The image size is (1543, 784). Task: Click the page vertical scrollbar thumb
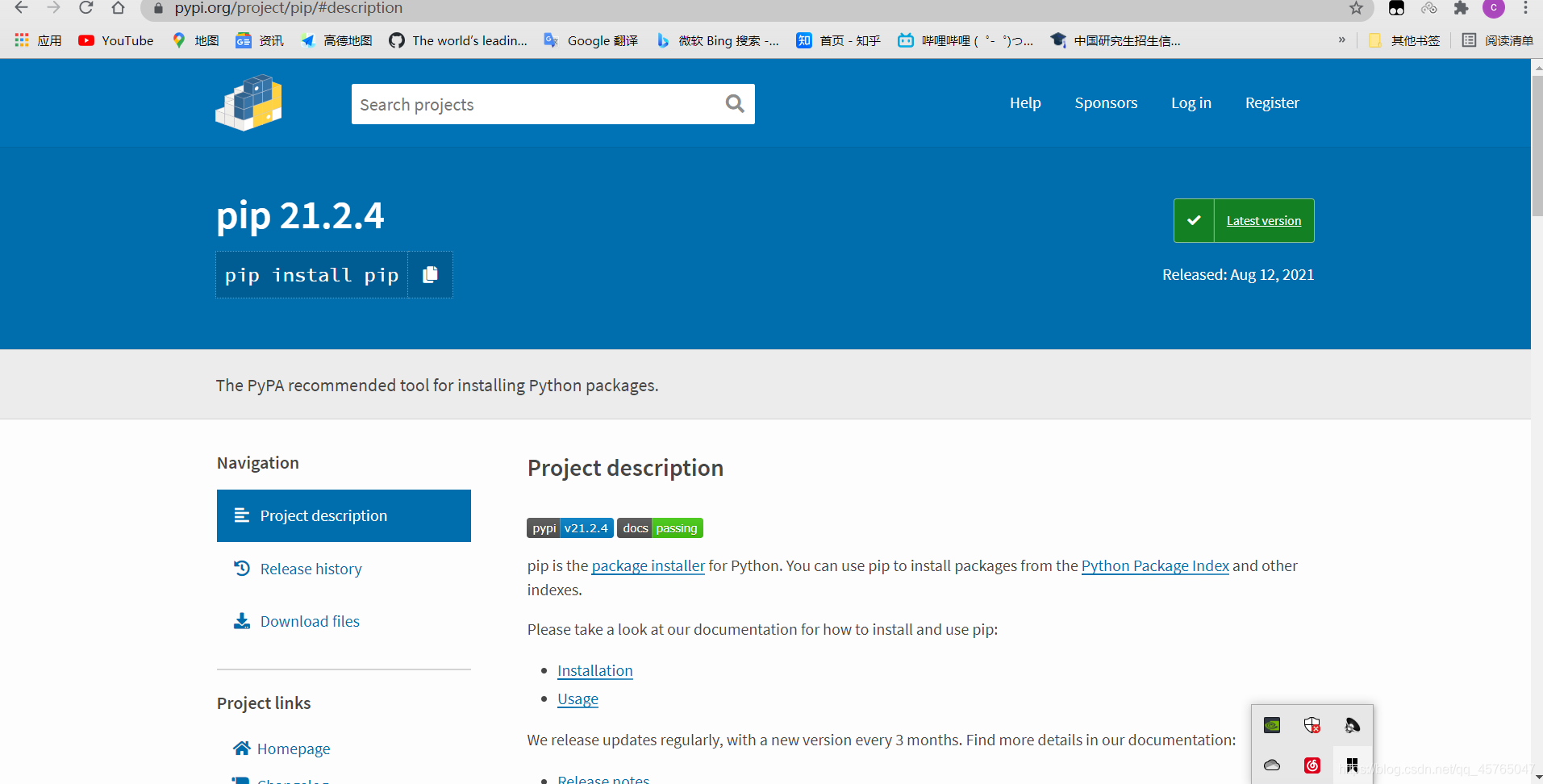click(1537, 145)
